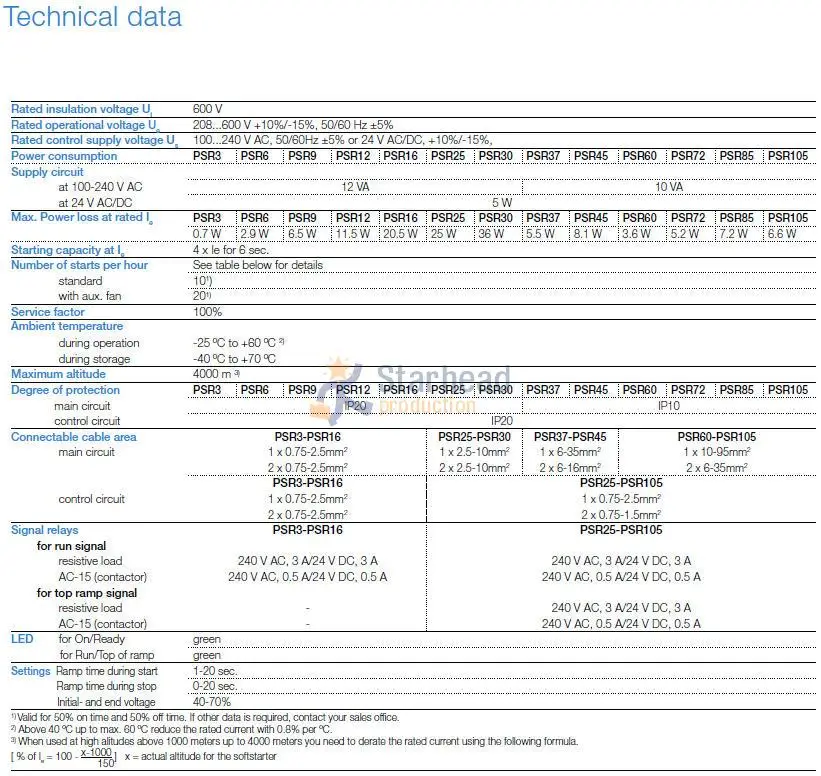Image resolution: width=821 pixels, height=776 pixels.
Task: Select the 'LED' label
Action: tap(22, 639)
